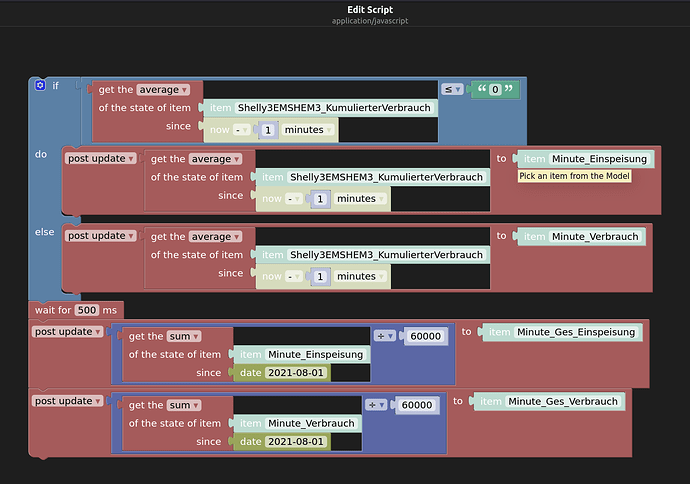Open the ÷ operator dropdown before Minute_Ges_Verbrauch

[377, 405]
